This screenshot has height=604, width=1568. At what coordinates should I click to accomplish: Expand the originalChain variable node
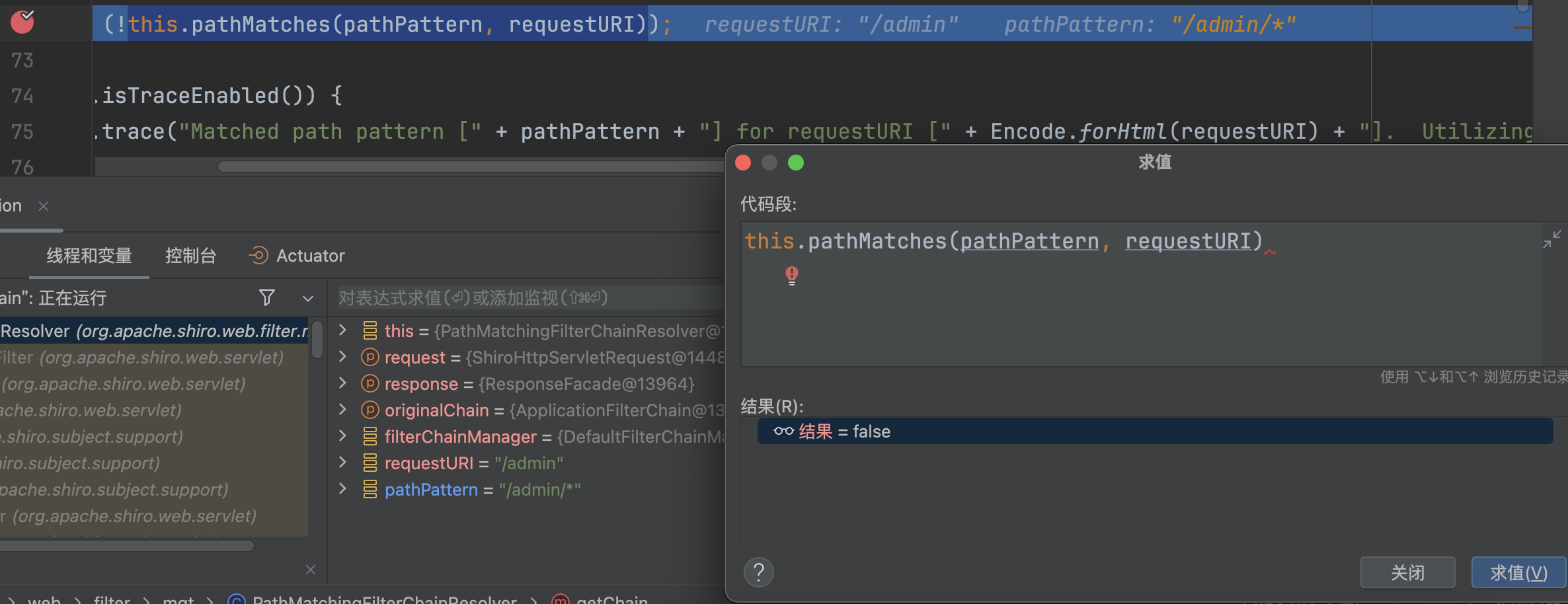(x=342, y=410)
